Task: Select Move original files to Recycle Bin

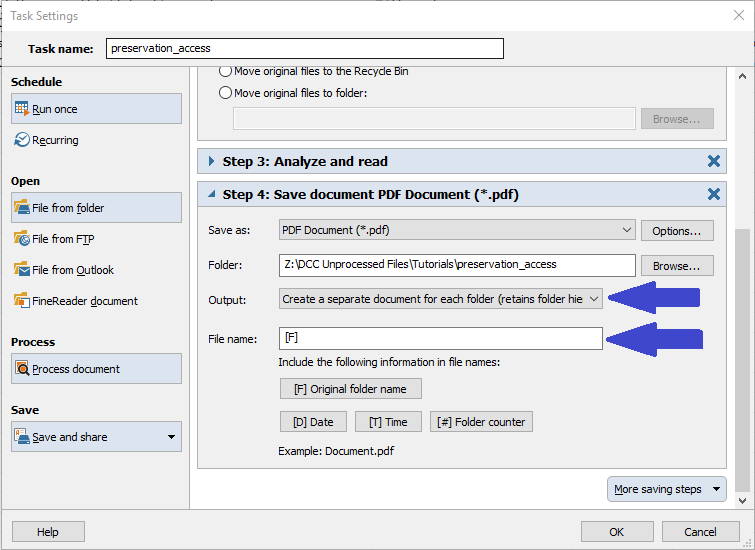Action: pyautogui.click(x=225, y=72)
